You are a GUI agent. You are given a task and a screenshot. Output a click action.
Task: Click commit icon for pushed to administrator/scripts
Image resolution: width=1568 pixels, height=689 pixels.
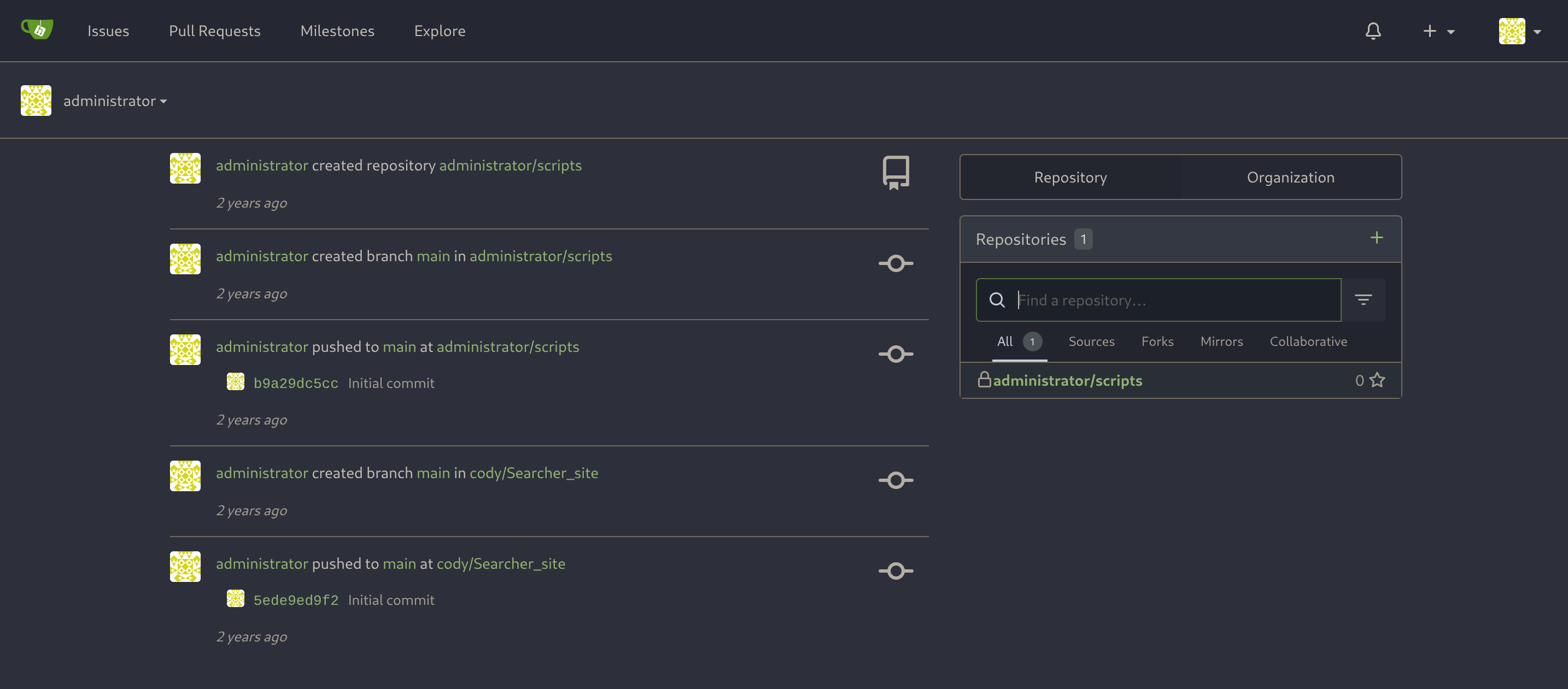point(896,354)
